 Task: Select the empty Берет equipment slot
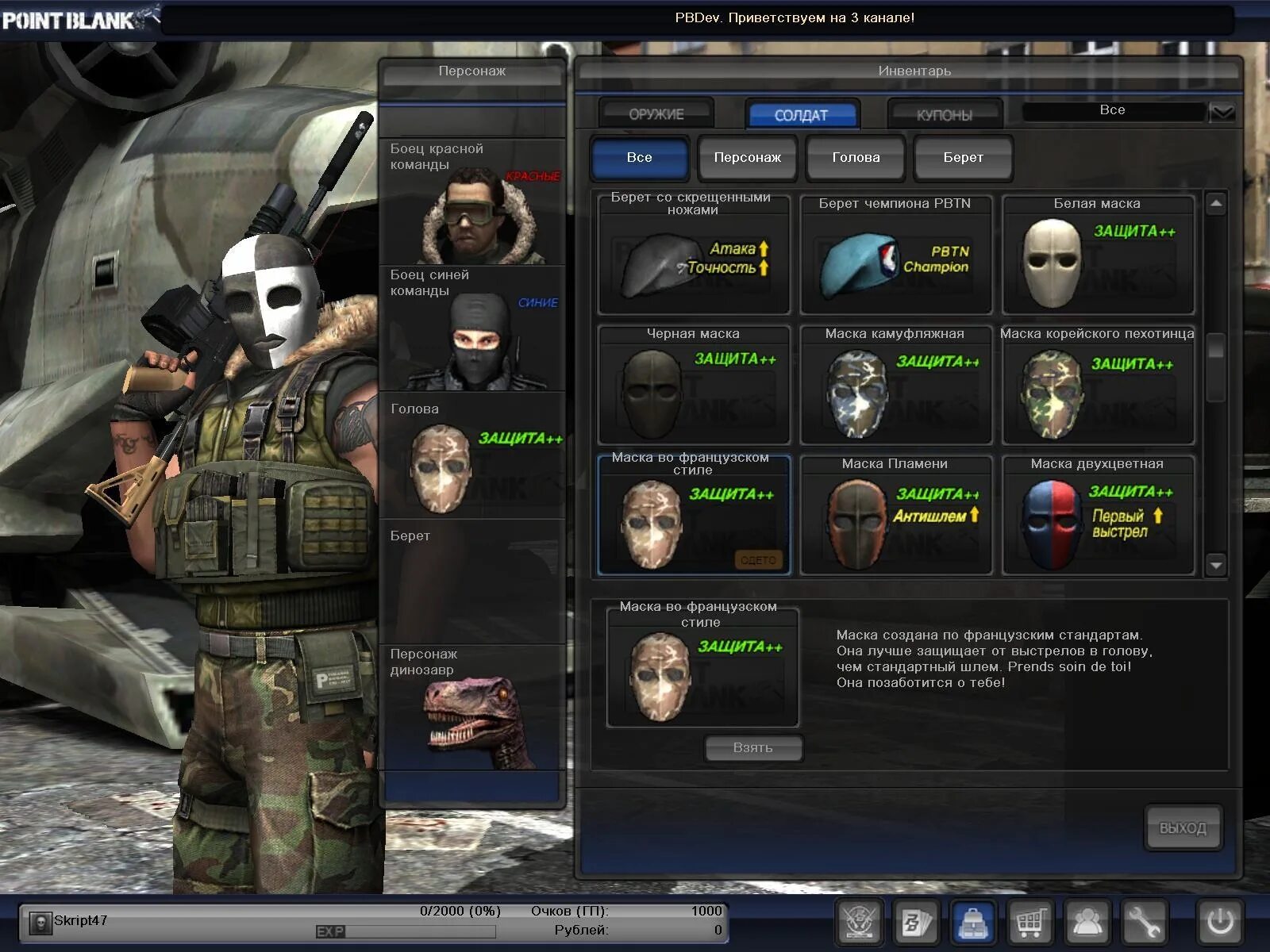(473, 582)
